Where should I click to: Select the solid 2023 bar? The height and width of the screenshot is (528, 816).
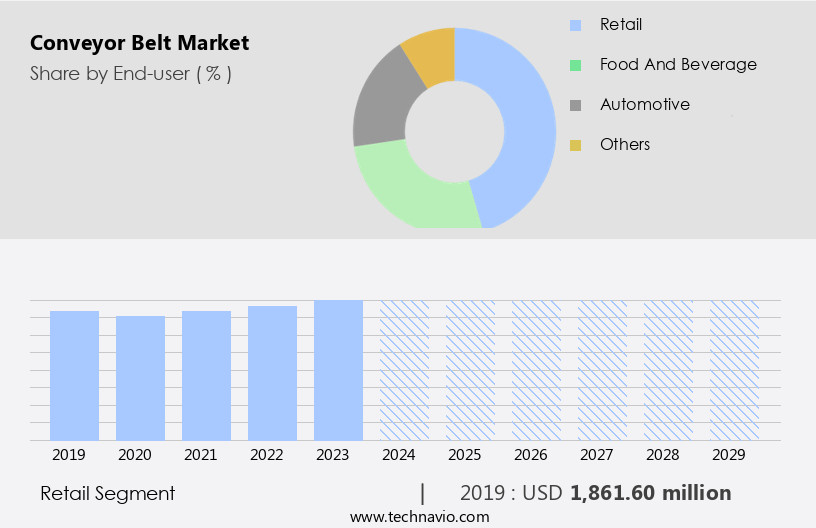(x=338, y=370)
